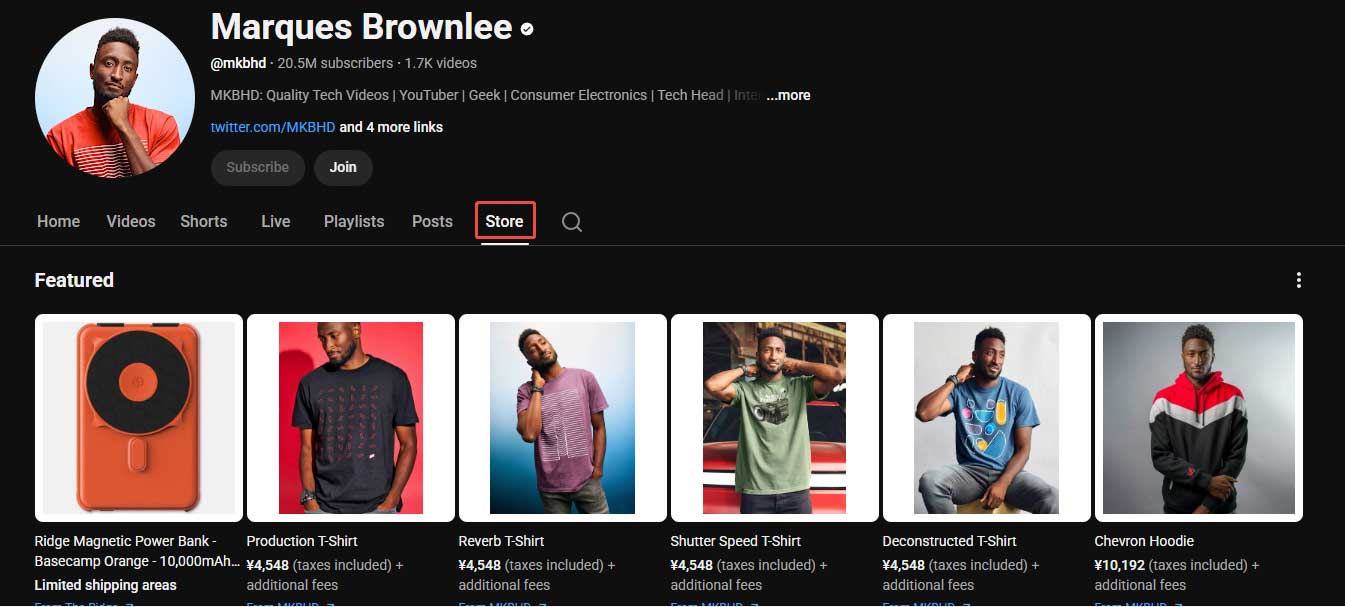
Task: Click the Subscribe button
Action: [x=257, y=167]
